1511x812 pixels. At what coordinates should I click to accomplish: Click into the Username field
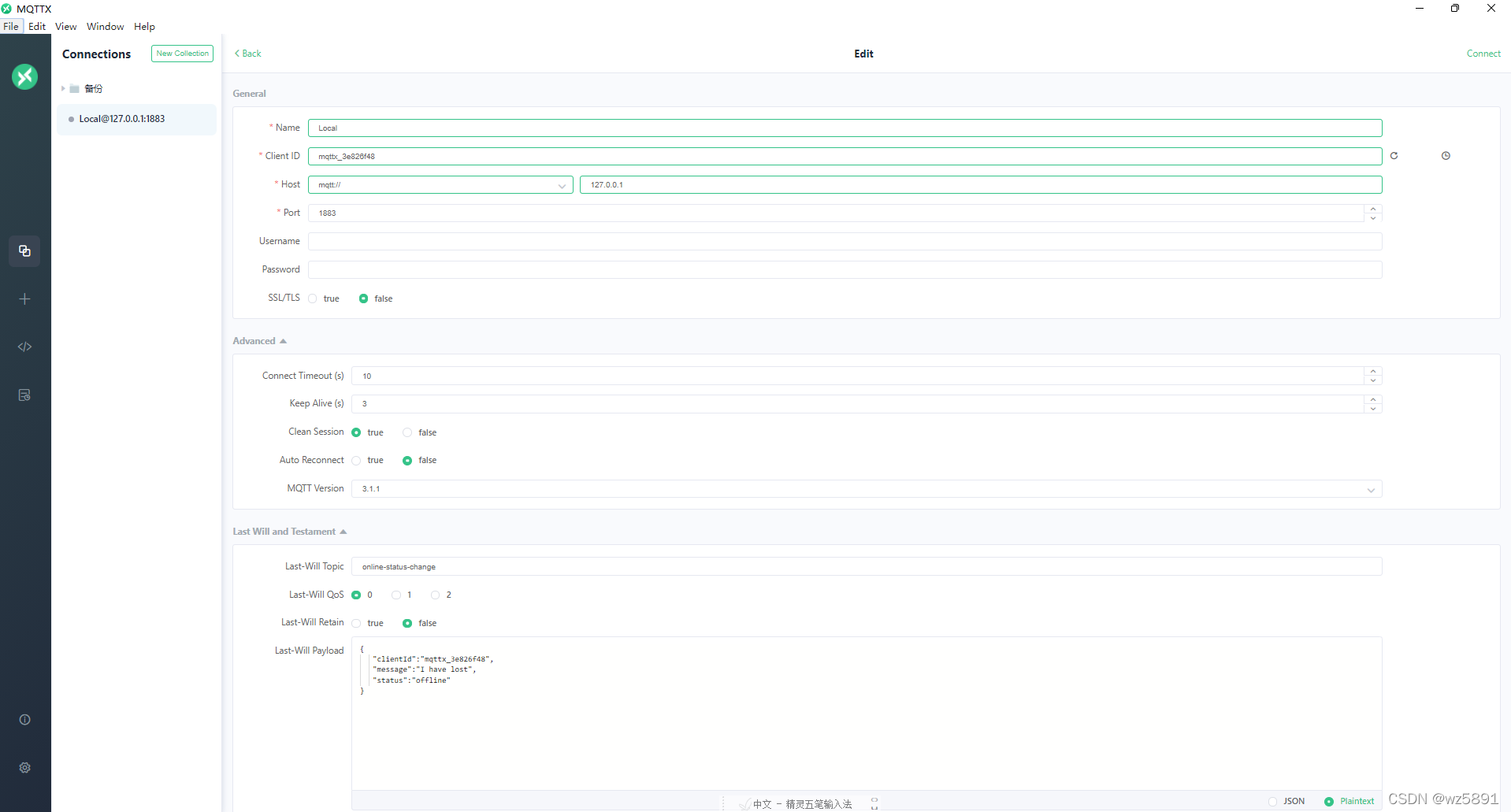[845, 242]
